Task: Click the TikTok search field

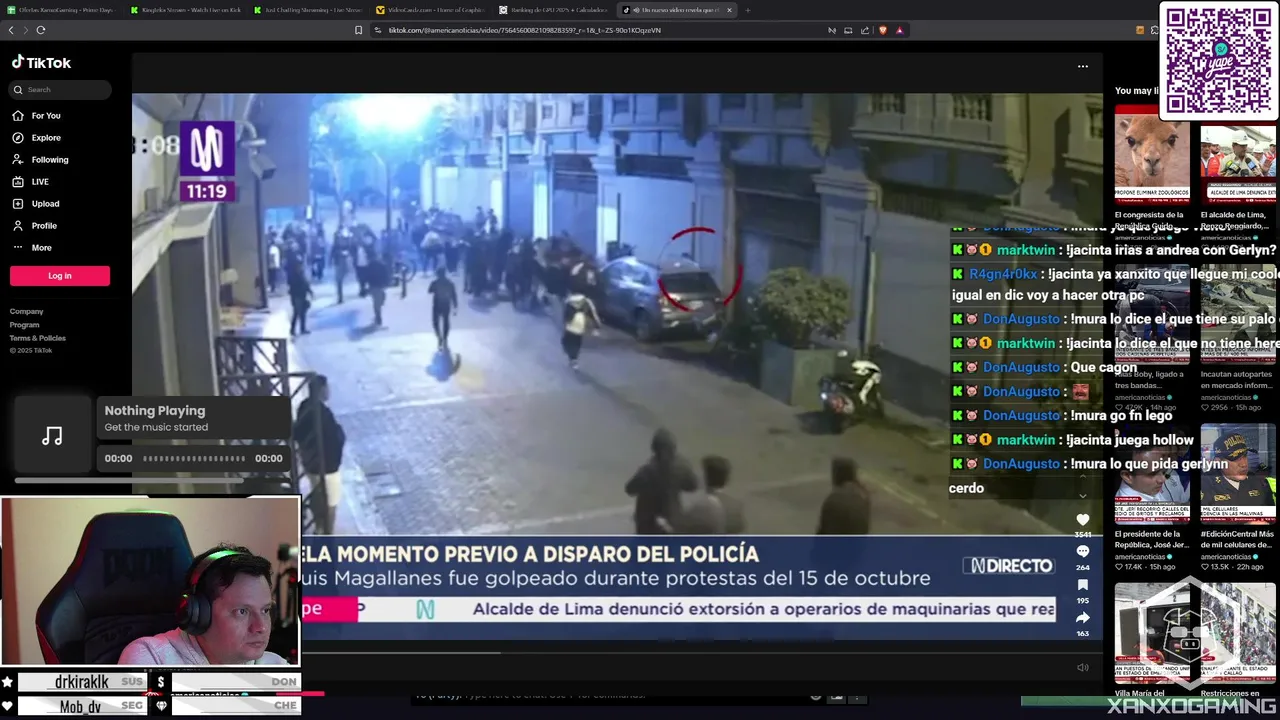Action: [61, 89]
